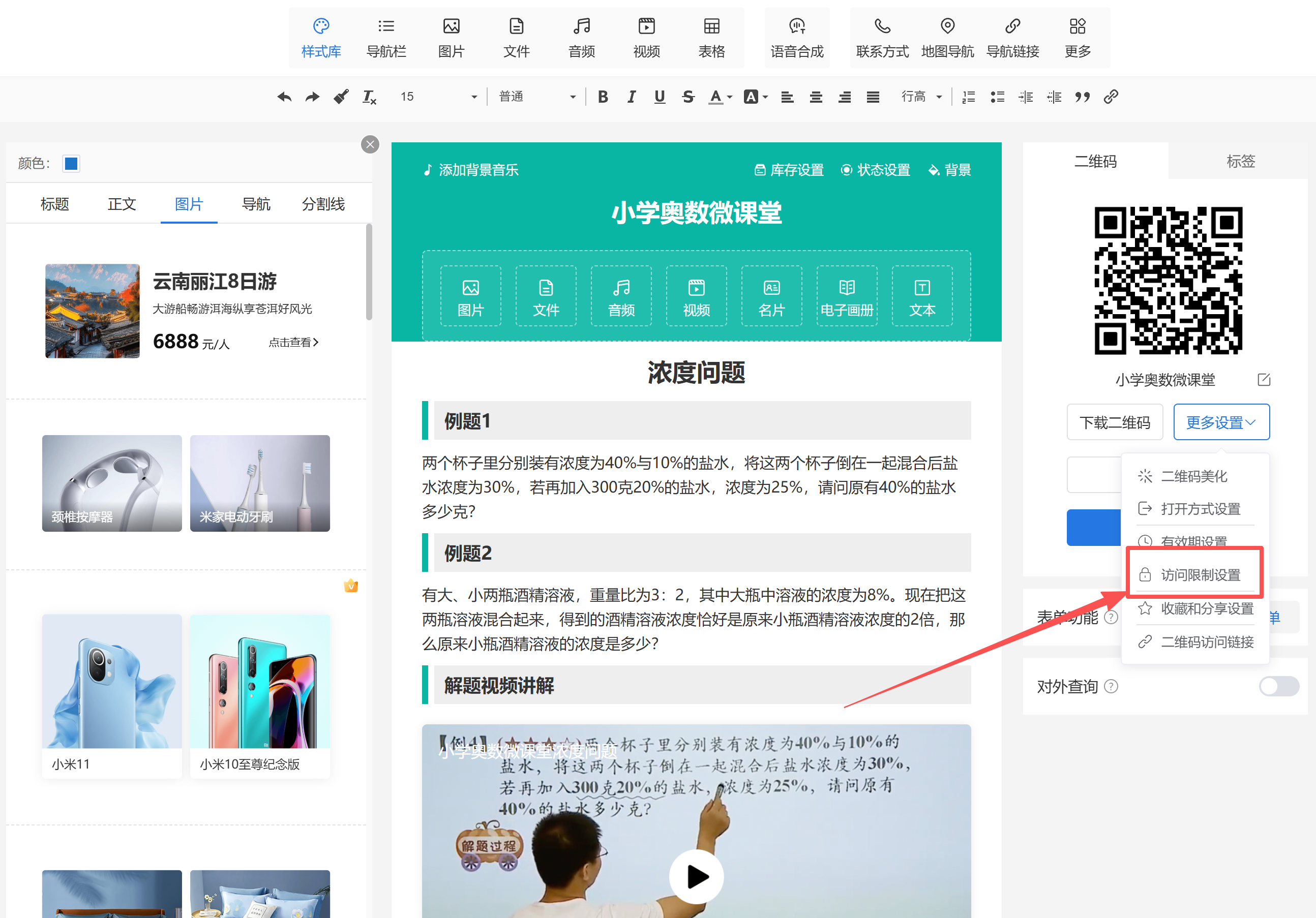
Task: Insert a numbered list
Action: click(969, 97)
